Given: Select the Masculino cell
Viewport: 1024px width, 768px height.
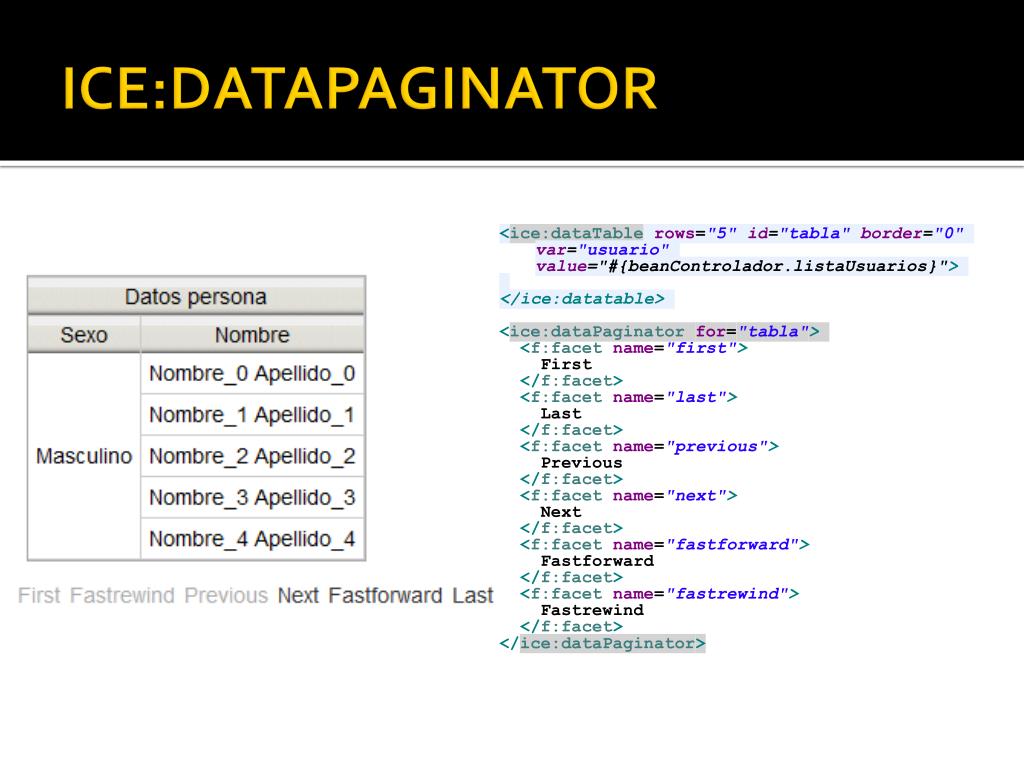Looking at the screenshot, I should click(x=84, y=456).
